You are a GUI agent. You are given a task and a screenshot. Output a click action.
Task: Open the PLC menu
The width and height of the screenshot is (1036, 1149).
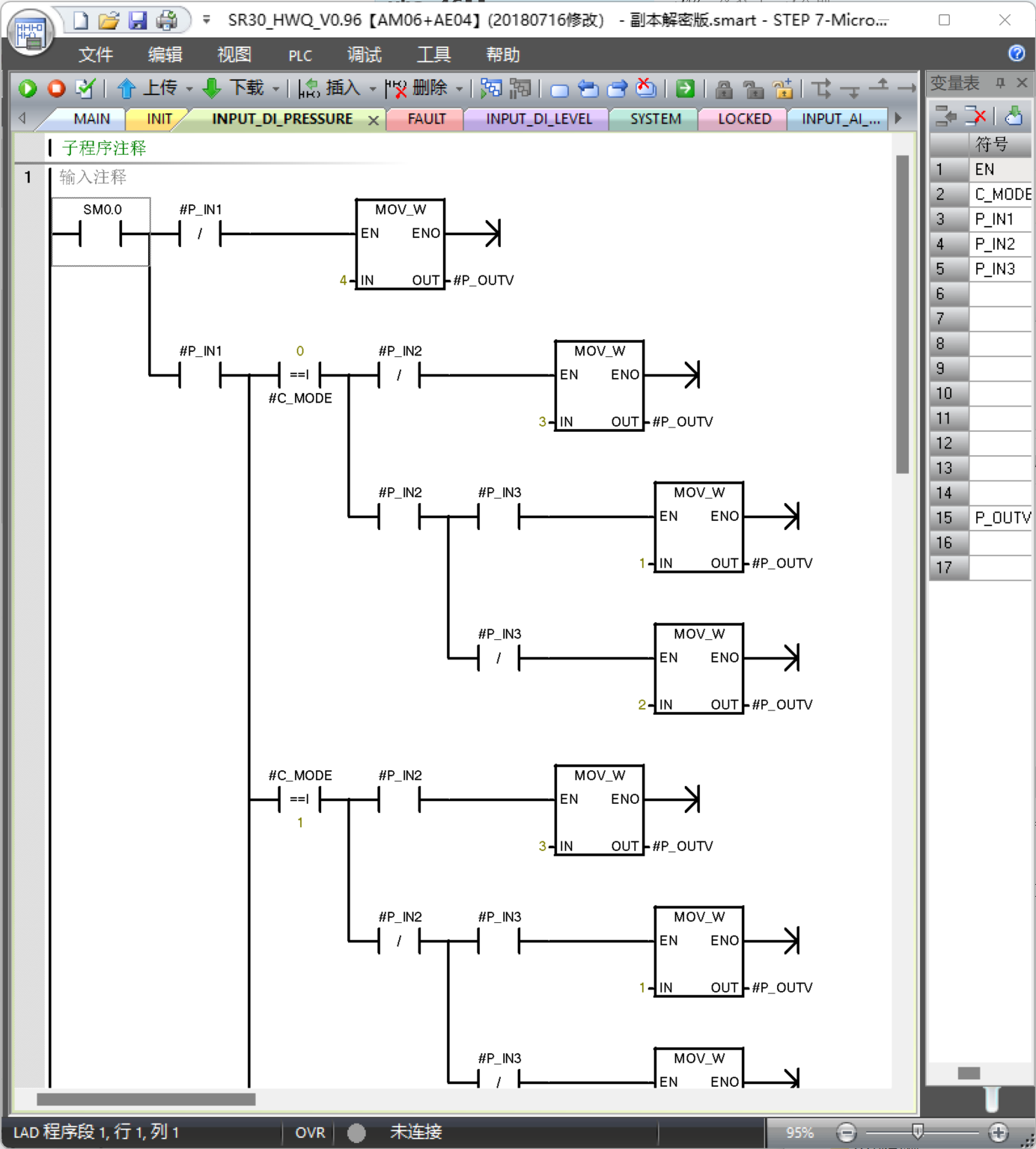[x=299, y=55]
